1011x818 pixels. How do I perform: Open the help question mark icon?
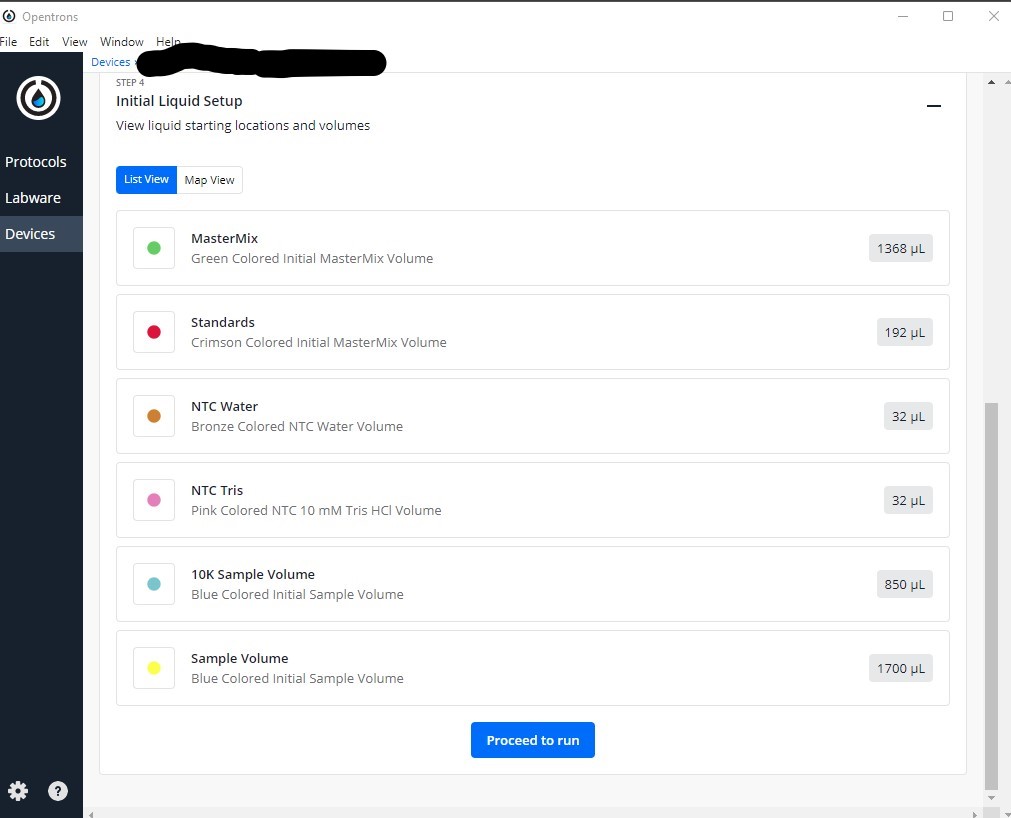[57, 790]
